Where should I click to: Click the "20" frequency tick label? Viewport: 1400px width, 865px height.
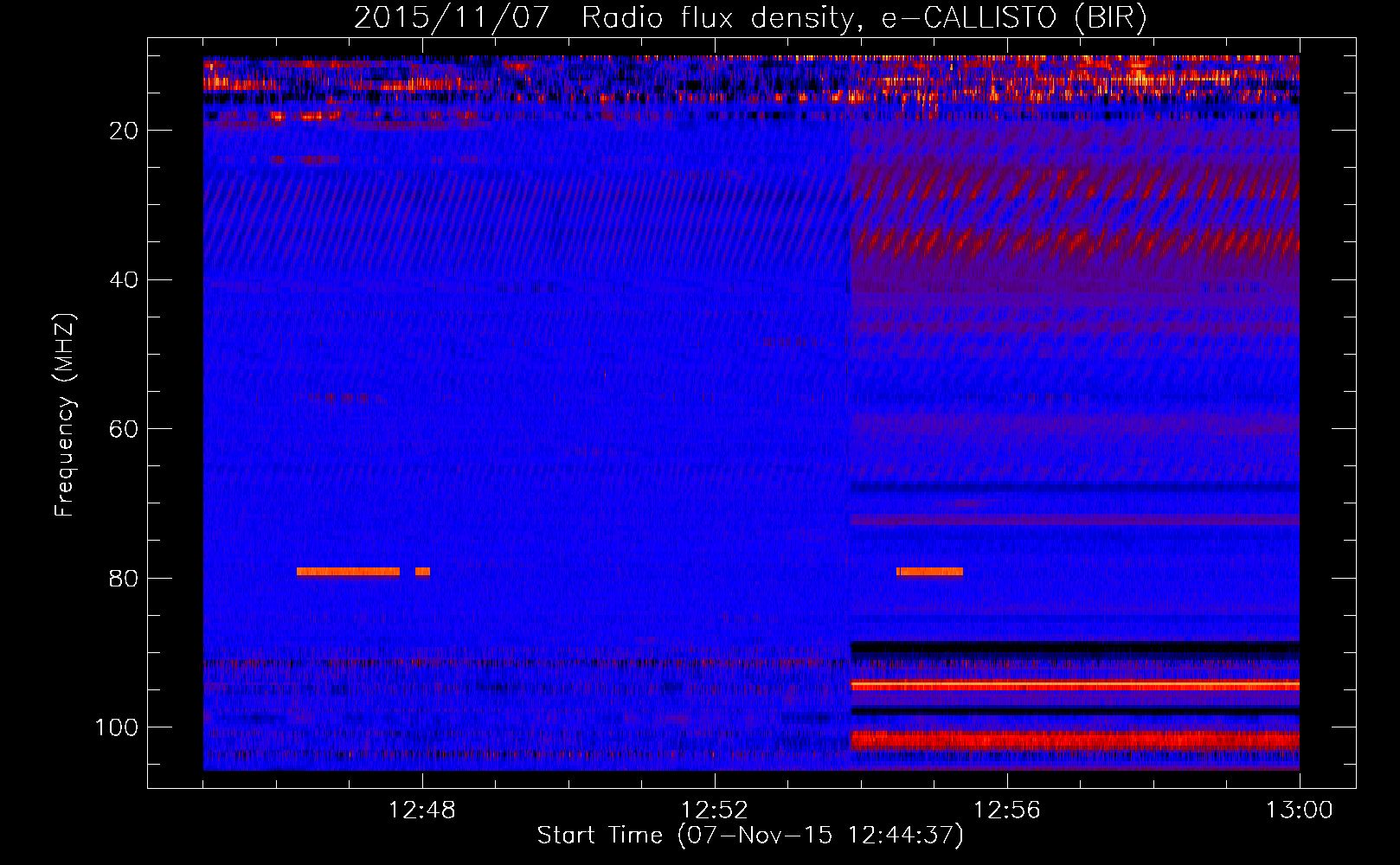124,131
